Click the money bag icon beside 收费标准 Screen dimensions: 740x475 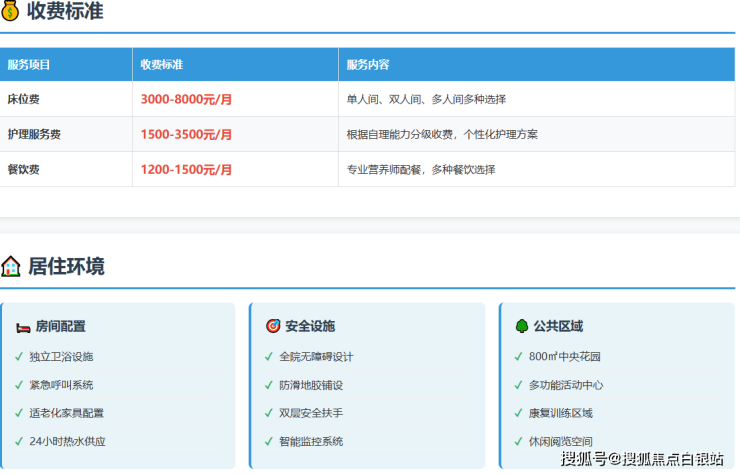tap(10, 12)
